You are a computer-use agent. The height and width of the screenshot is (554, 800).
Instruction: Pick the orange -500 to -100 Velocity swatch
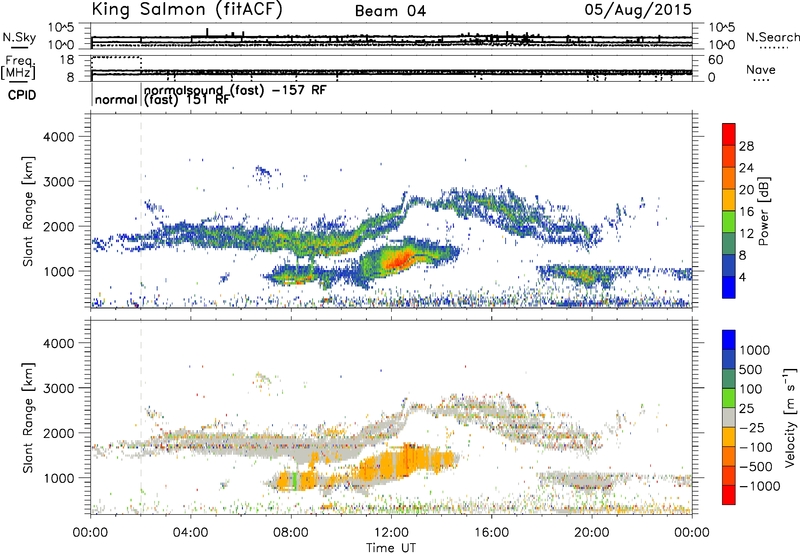(x=729, y=456)
